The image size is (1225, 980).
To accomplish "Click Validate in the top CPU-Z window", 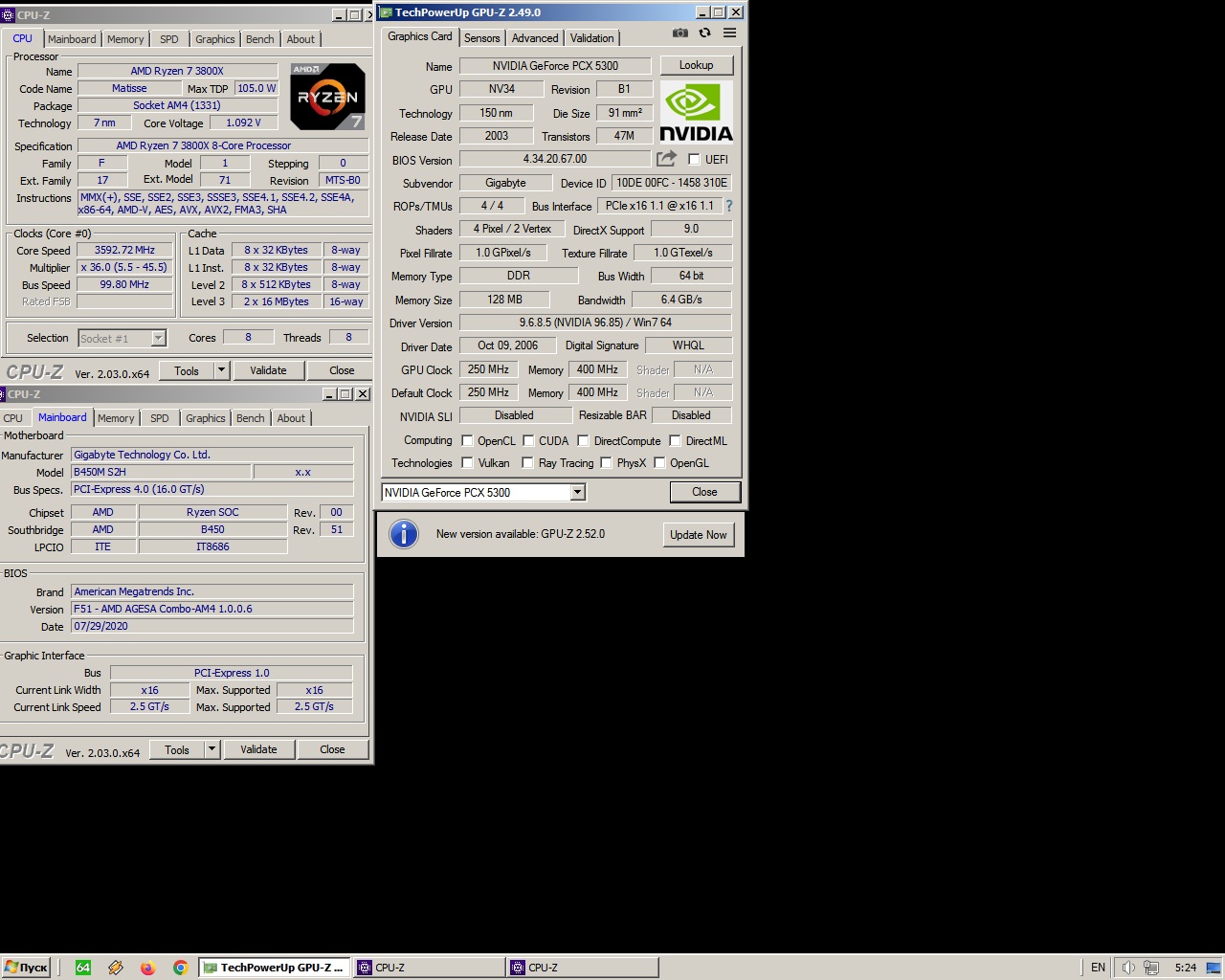I will click(x=268, y=370).
